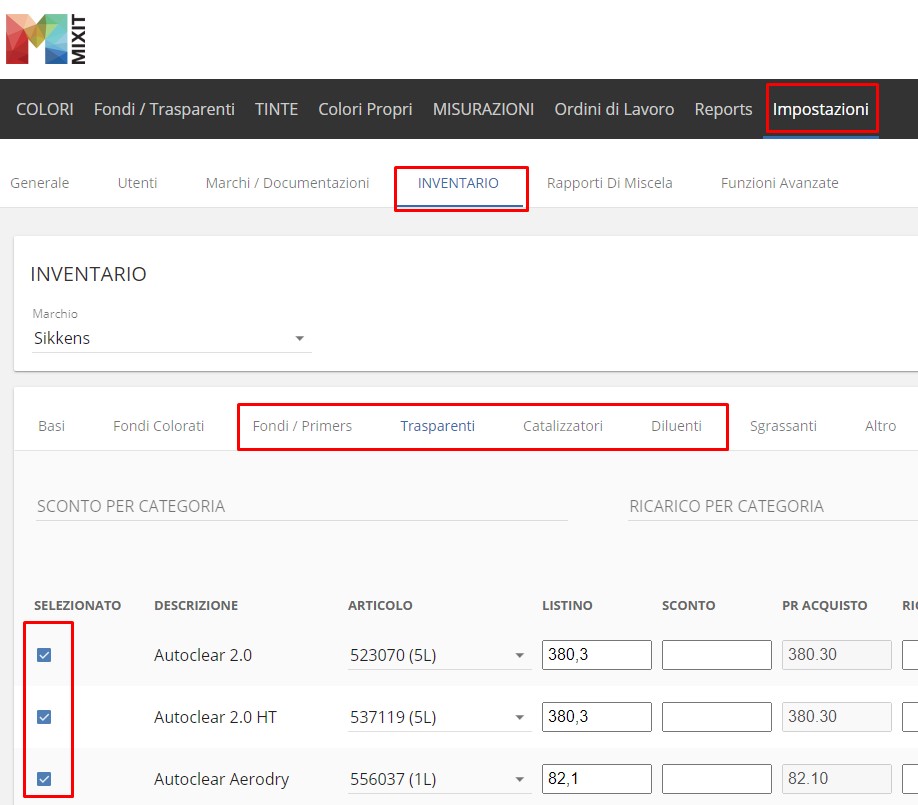The image size is (918, 805).
Task: Select the Sgrassanti category tab
Action: (783, 426)
